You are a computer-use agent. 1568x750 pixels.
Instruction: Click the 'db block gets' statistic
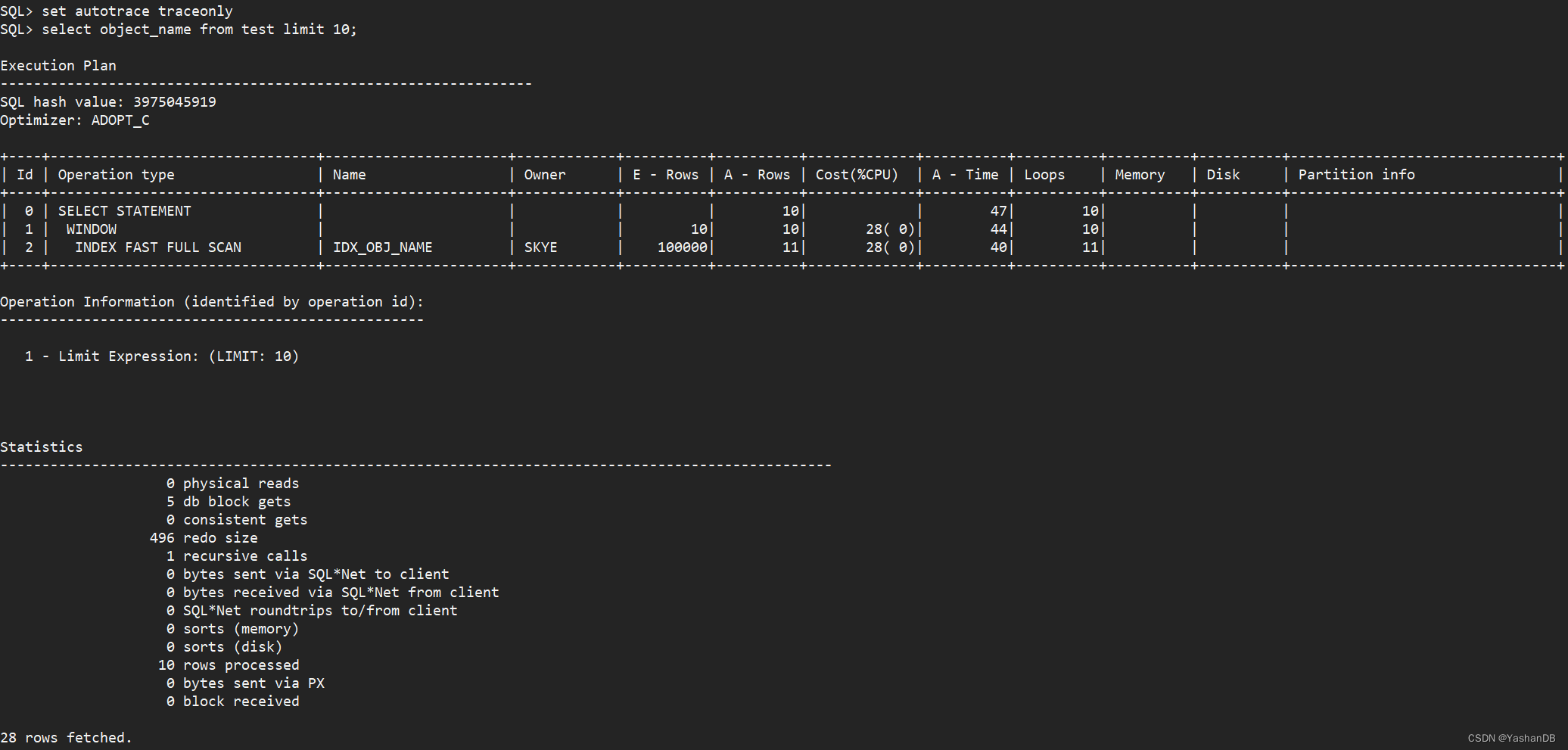[x=229, y=502]
